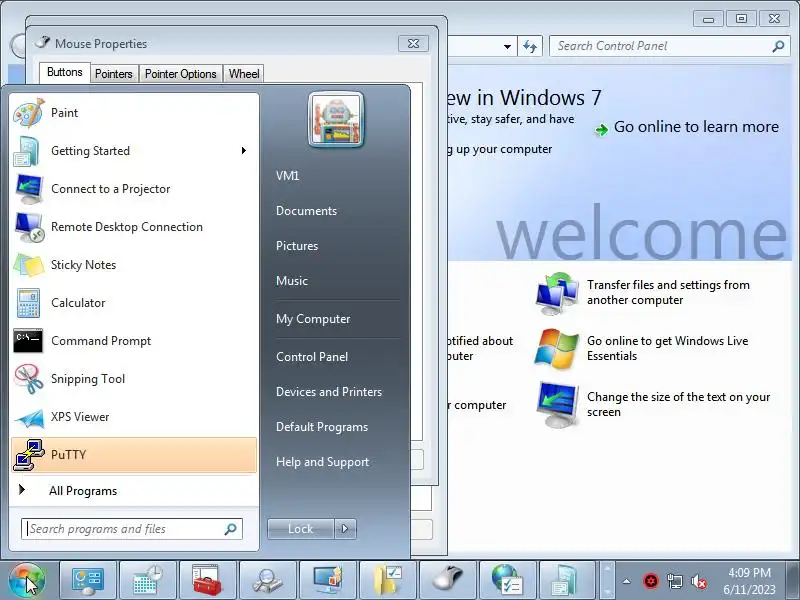Screen dimensions: 800x600
Task: Switch to Mouse Properties taskbar button
Action: (x=447, y=580)
